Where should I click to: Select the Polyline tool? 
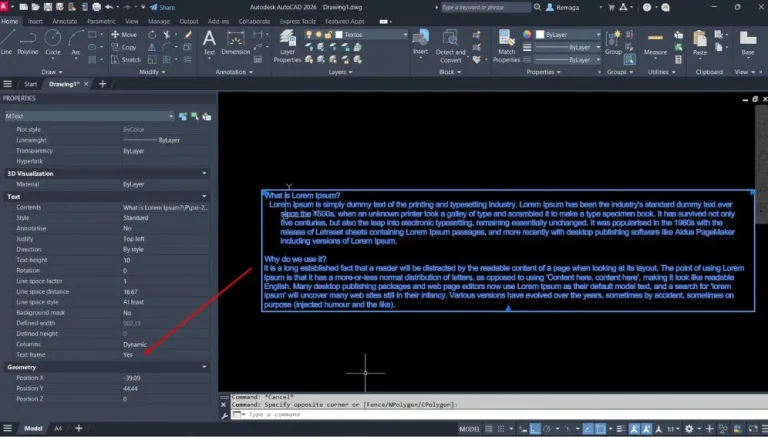[27, 42]
